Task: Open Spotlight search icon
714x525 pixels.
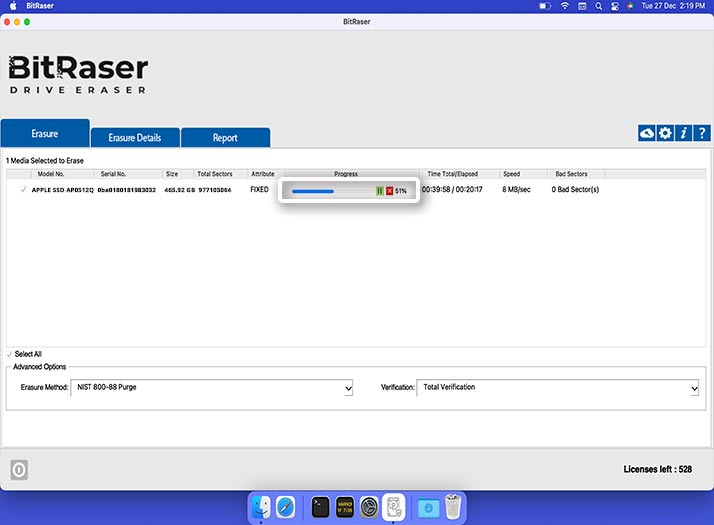Action: [x=598, y=6]
